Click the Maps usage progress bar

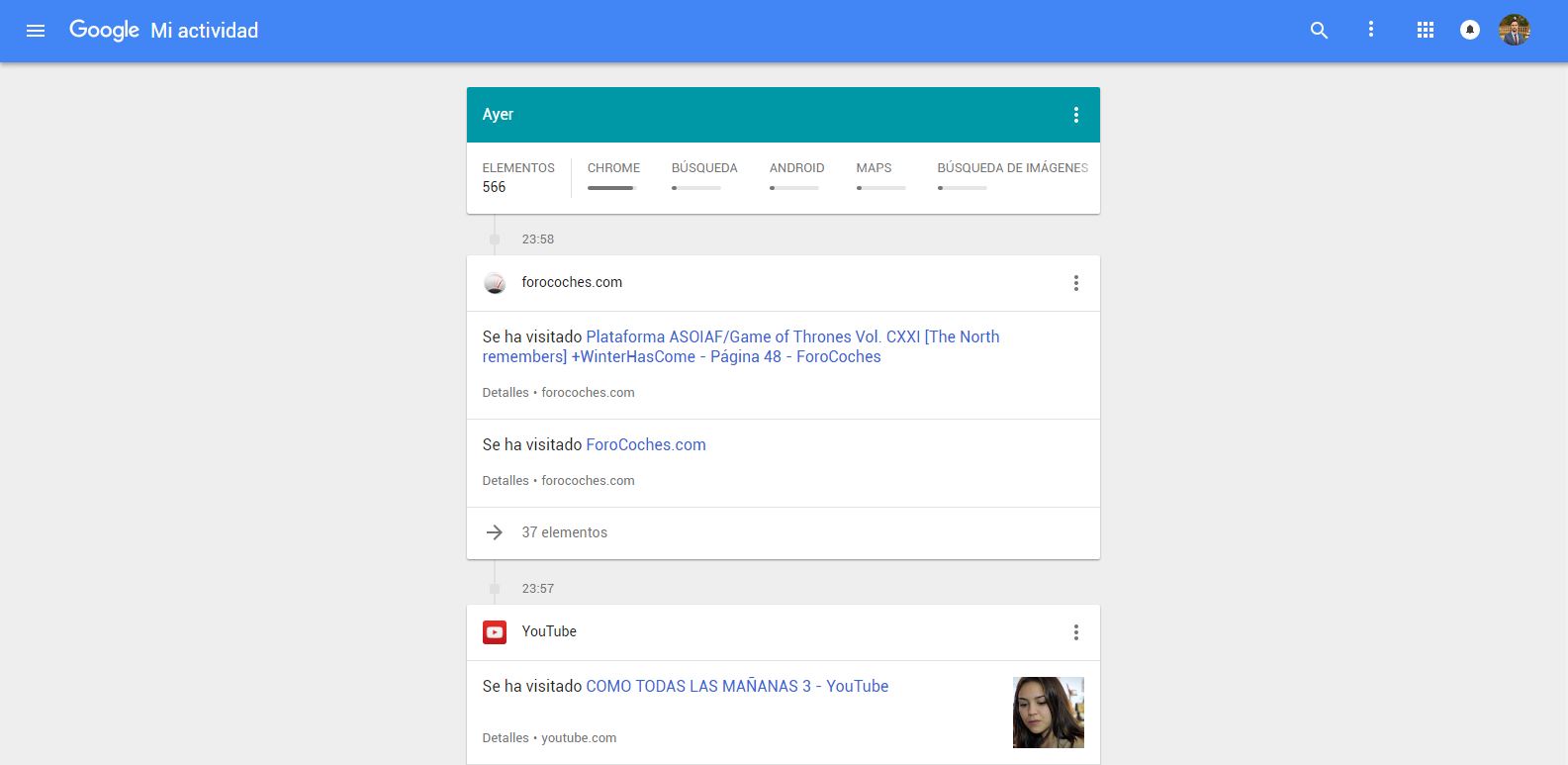(881, 188)
